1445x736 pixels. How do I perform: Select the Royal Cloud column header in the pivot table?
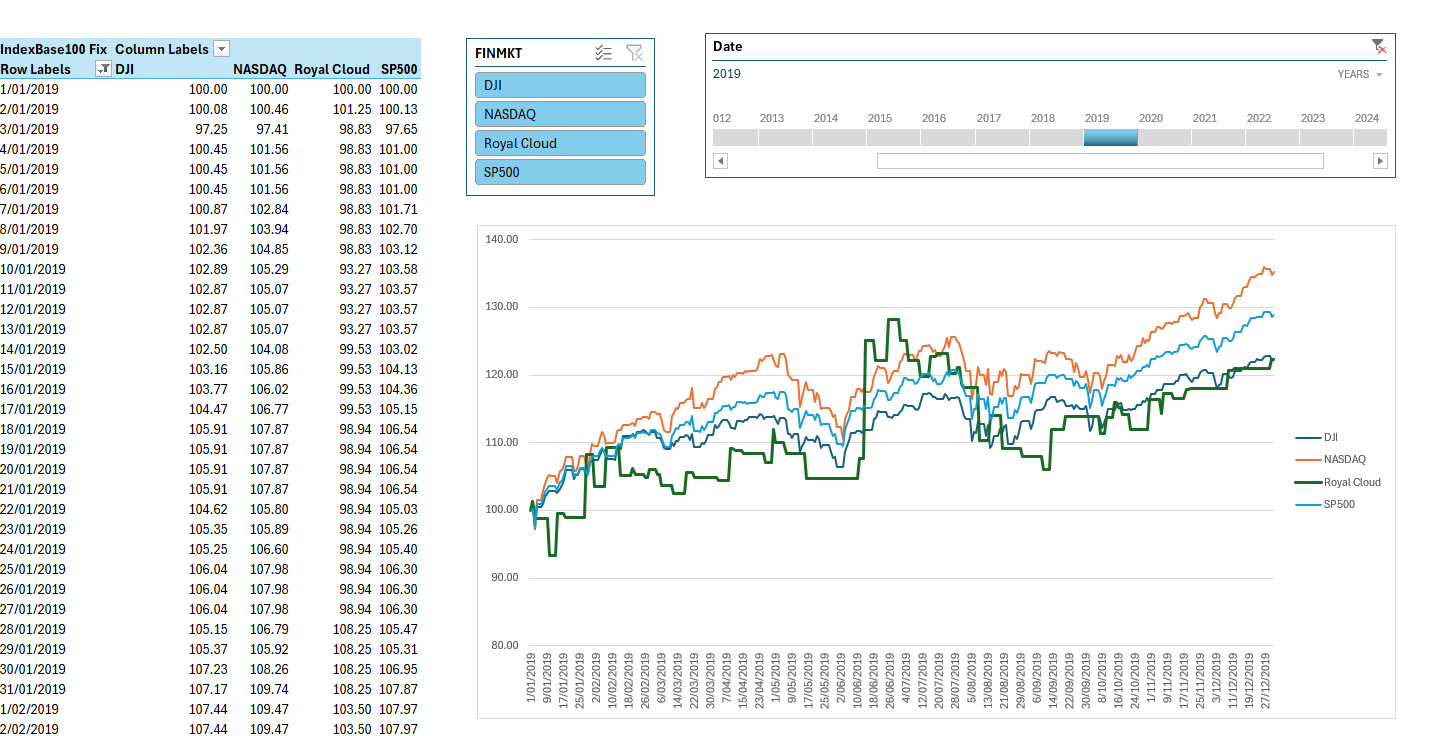point(332,69)
